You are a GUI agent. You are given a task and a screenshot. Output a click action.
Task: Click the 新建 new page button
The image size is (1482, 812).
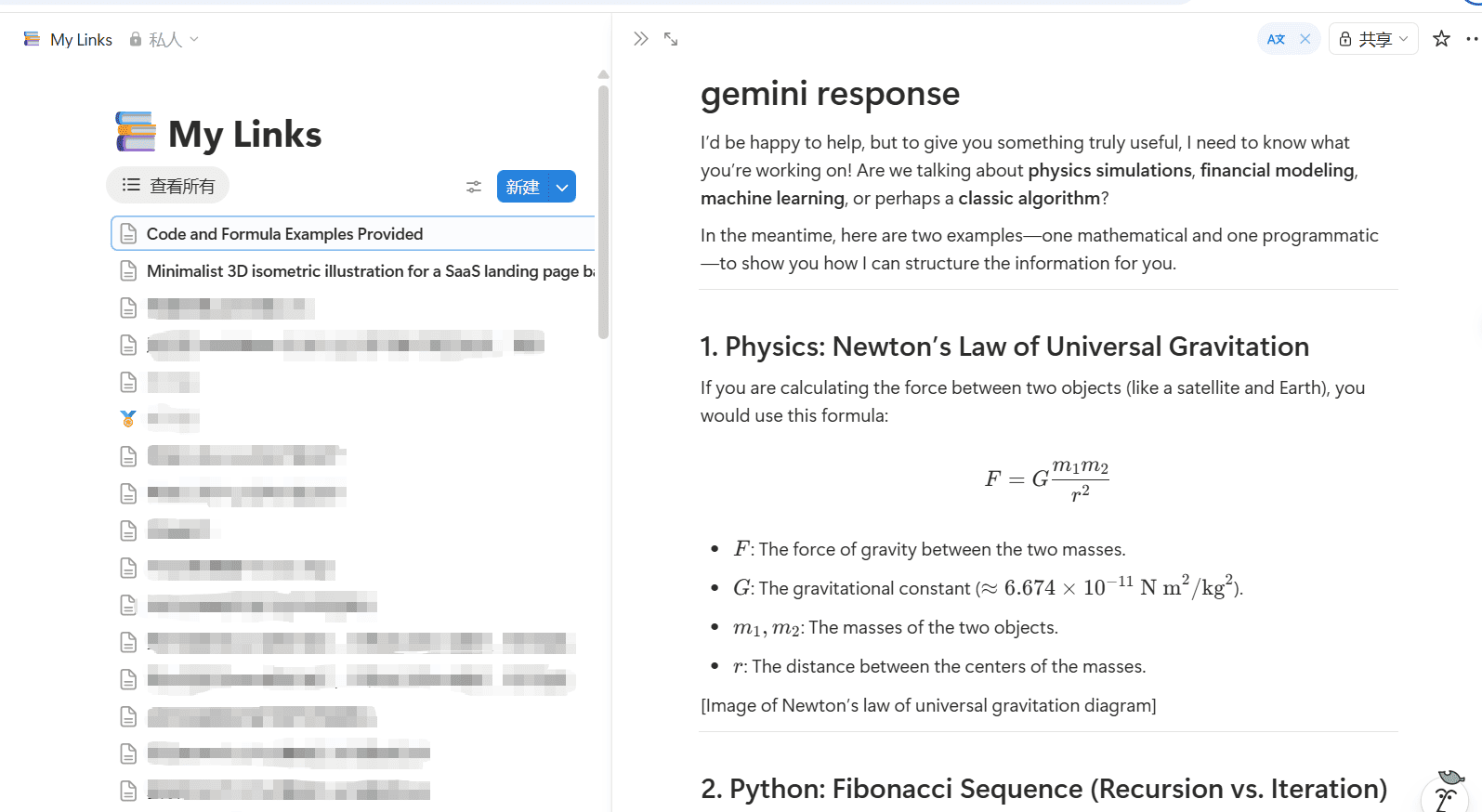(522, 187)
